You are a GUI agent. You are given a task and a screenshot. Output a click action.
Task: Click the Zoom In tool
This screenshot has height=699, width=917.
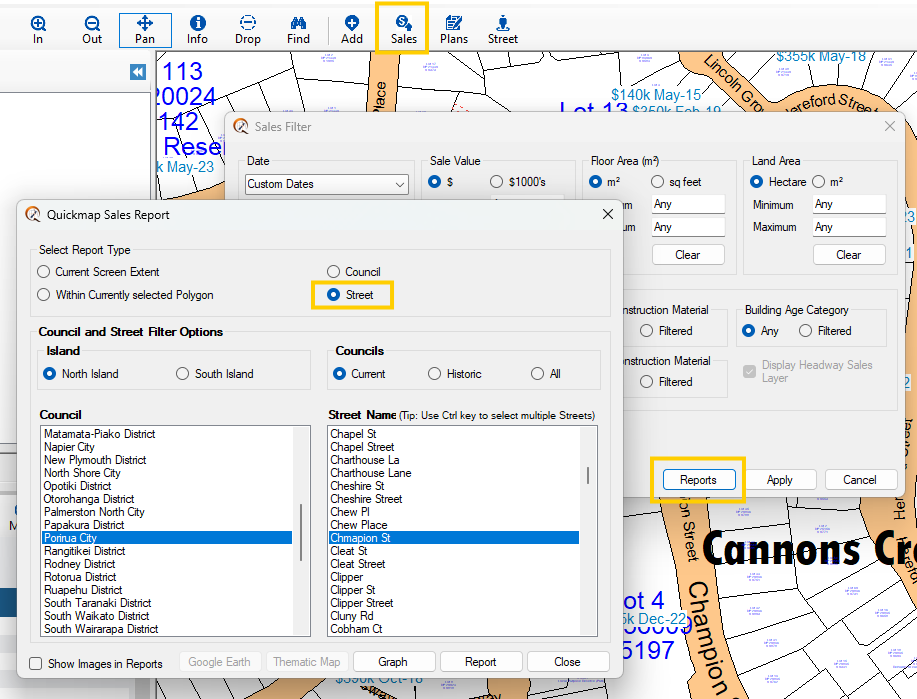click(x=38, y=29)
